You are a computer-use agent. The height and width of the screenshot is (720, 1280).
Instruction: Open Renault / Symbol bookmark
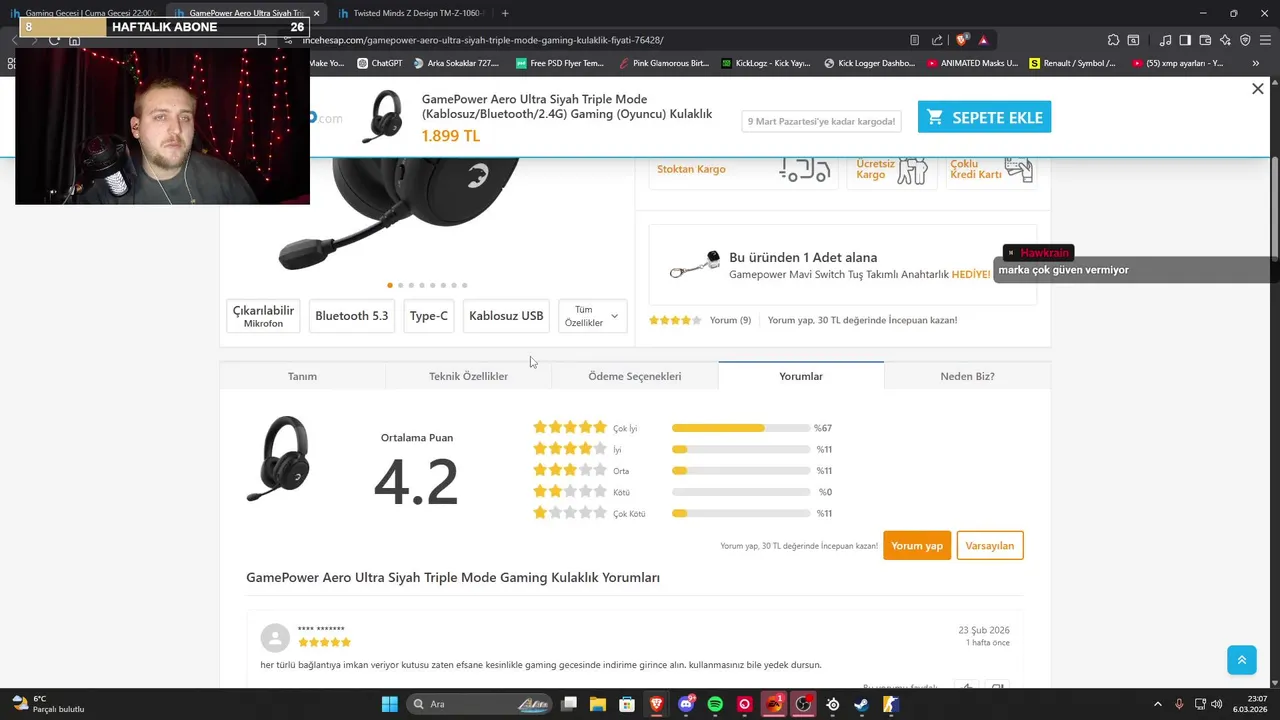click(1072, 63)
